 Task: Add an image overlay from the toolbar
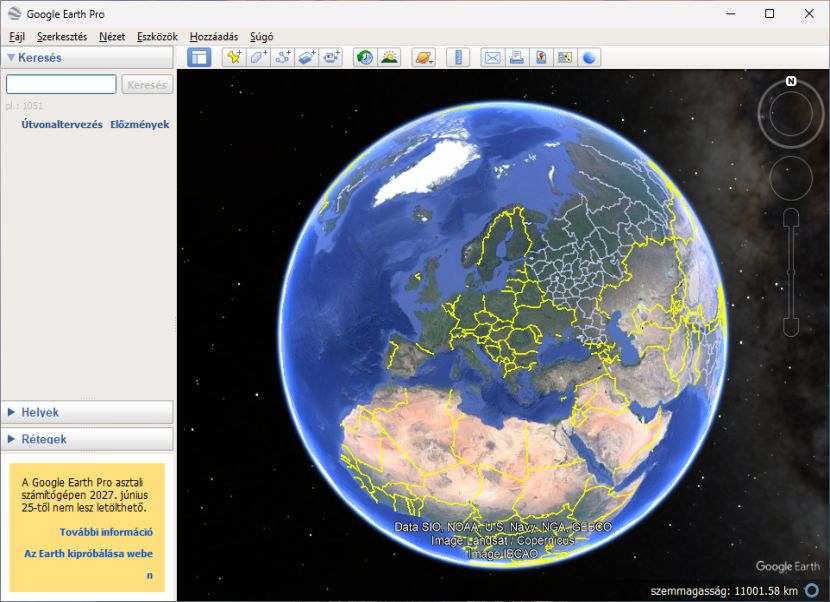point(307,57)
